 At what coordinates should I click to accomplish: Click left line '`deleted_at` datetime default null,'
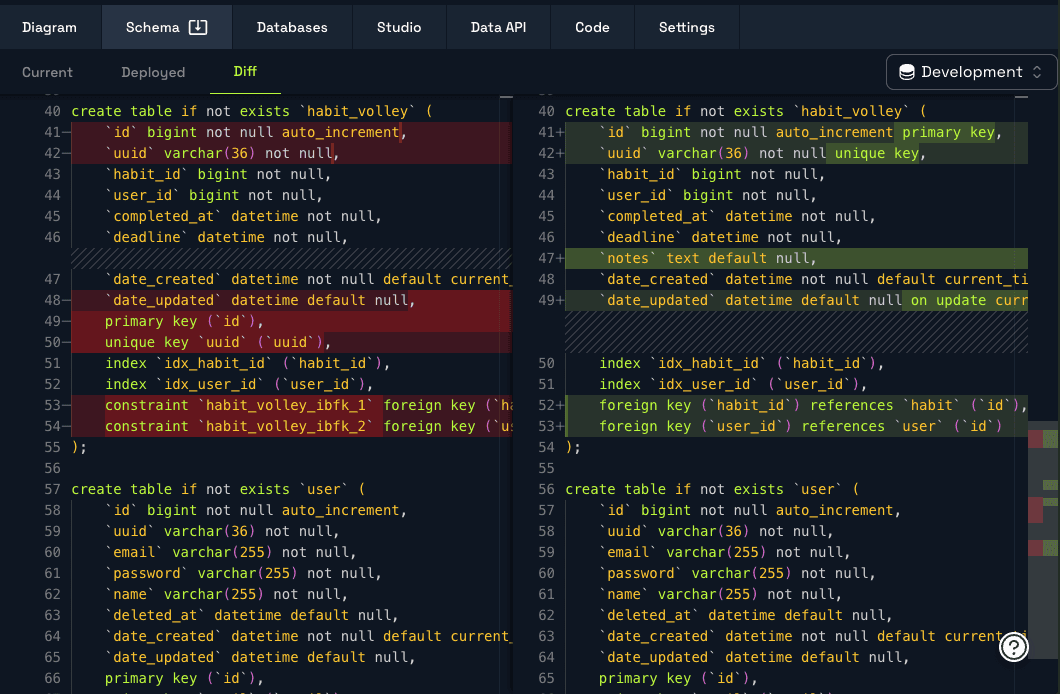point(251,615)
